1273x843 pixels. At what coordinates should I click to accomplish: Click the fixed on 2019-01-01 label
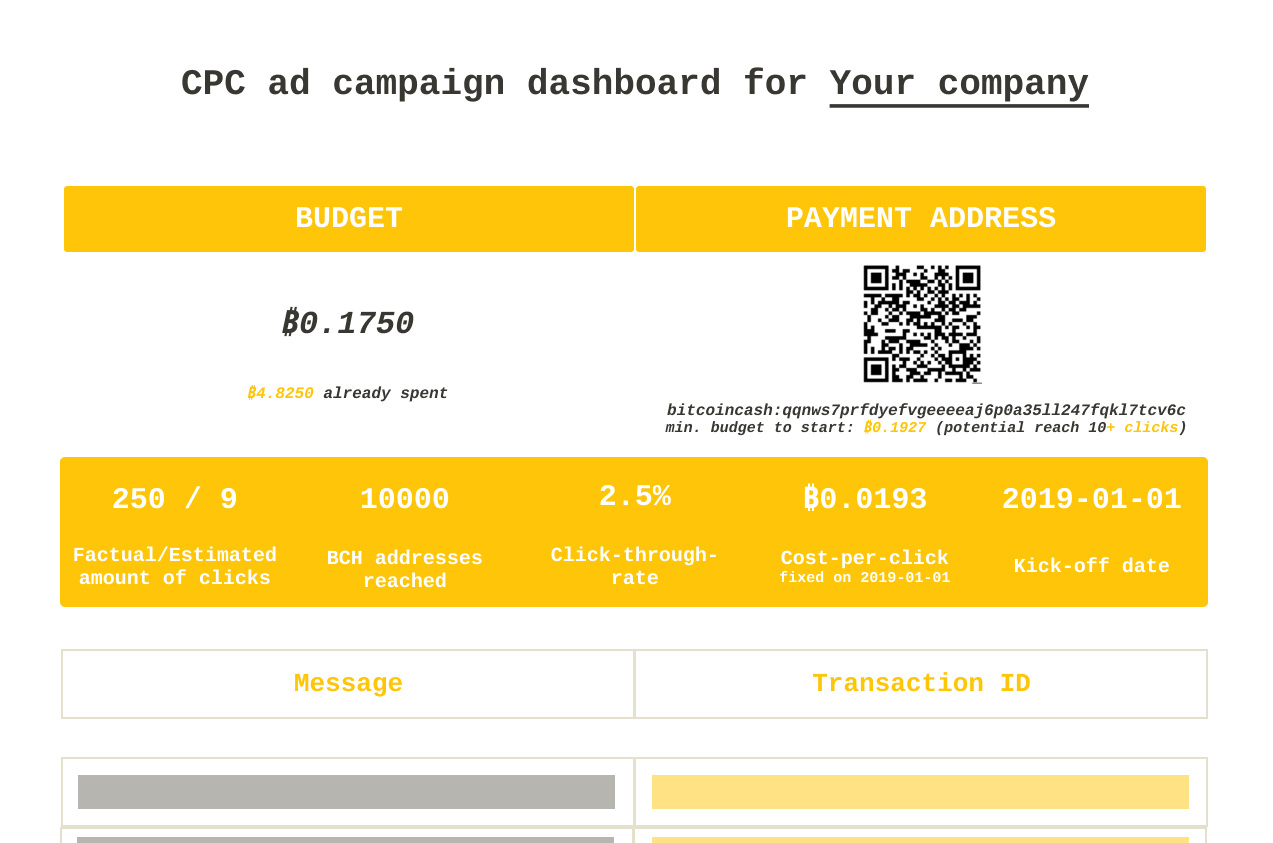(864, 578)
